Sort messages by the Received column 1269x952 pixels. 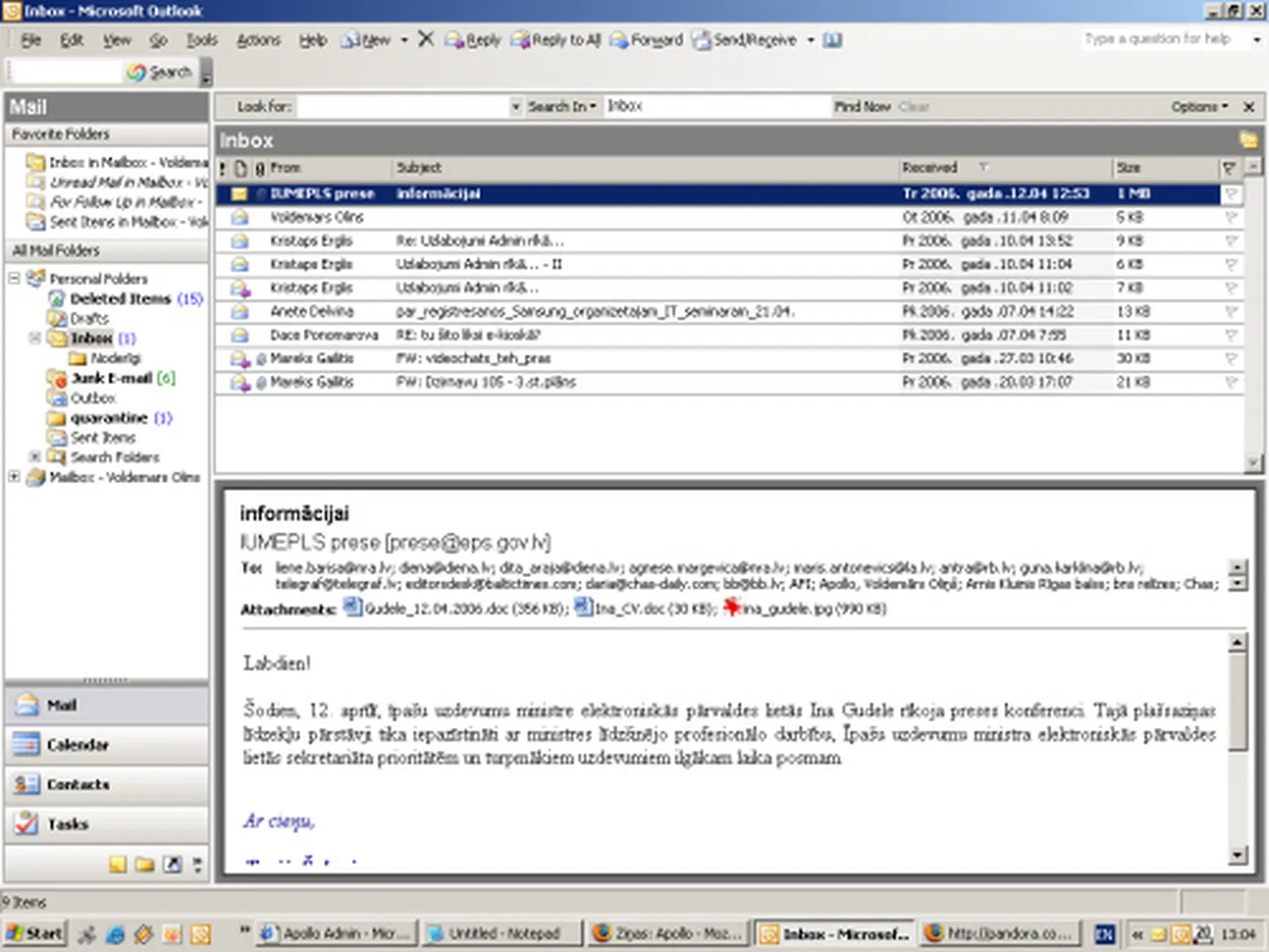tap(1004, 167)
